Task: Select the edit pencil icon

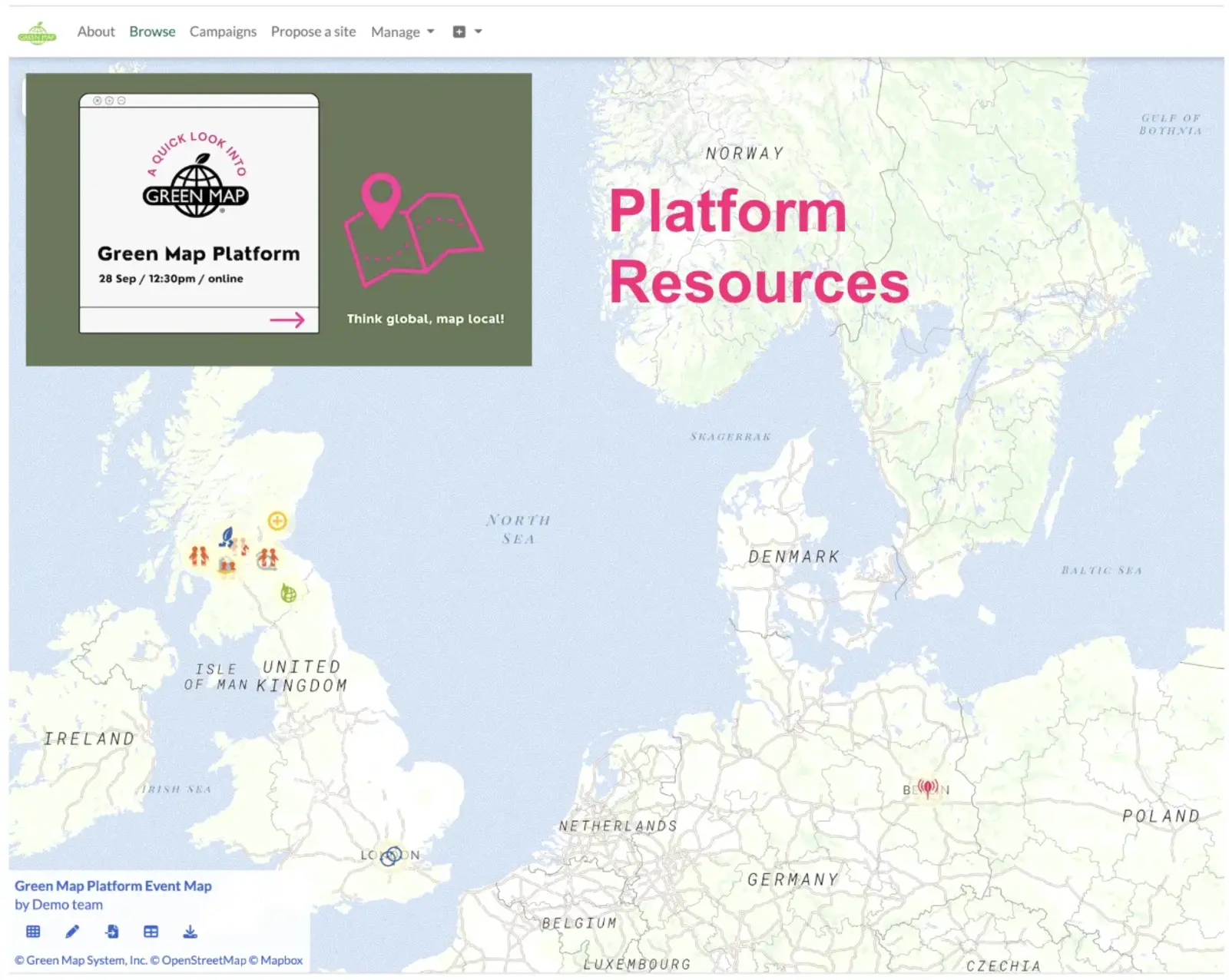Action: (71, 932)
